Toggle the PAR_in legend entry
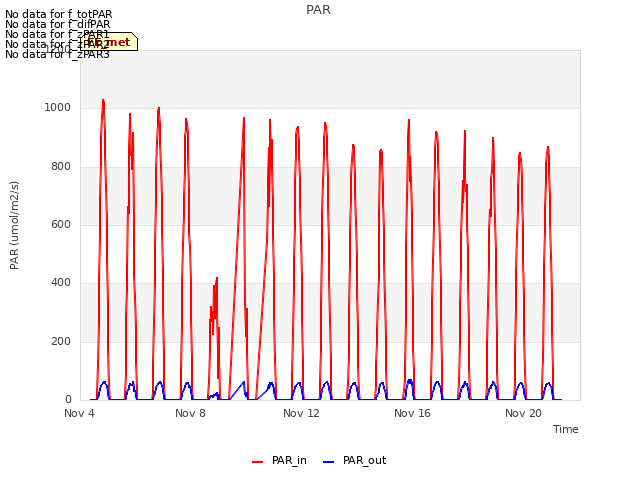This screenshot has height=480, width=640. pos(280,461)
